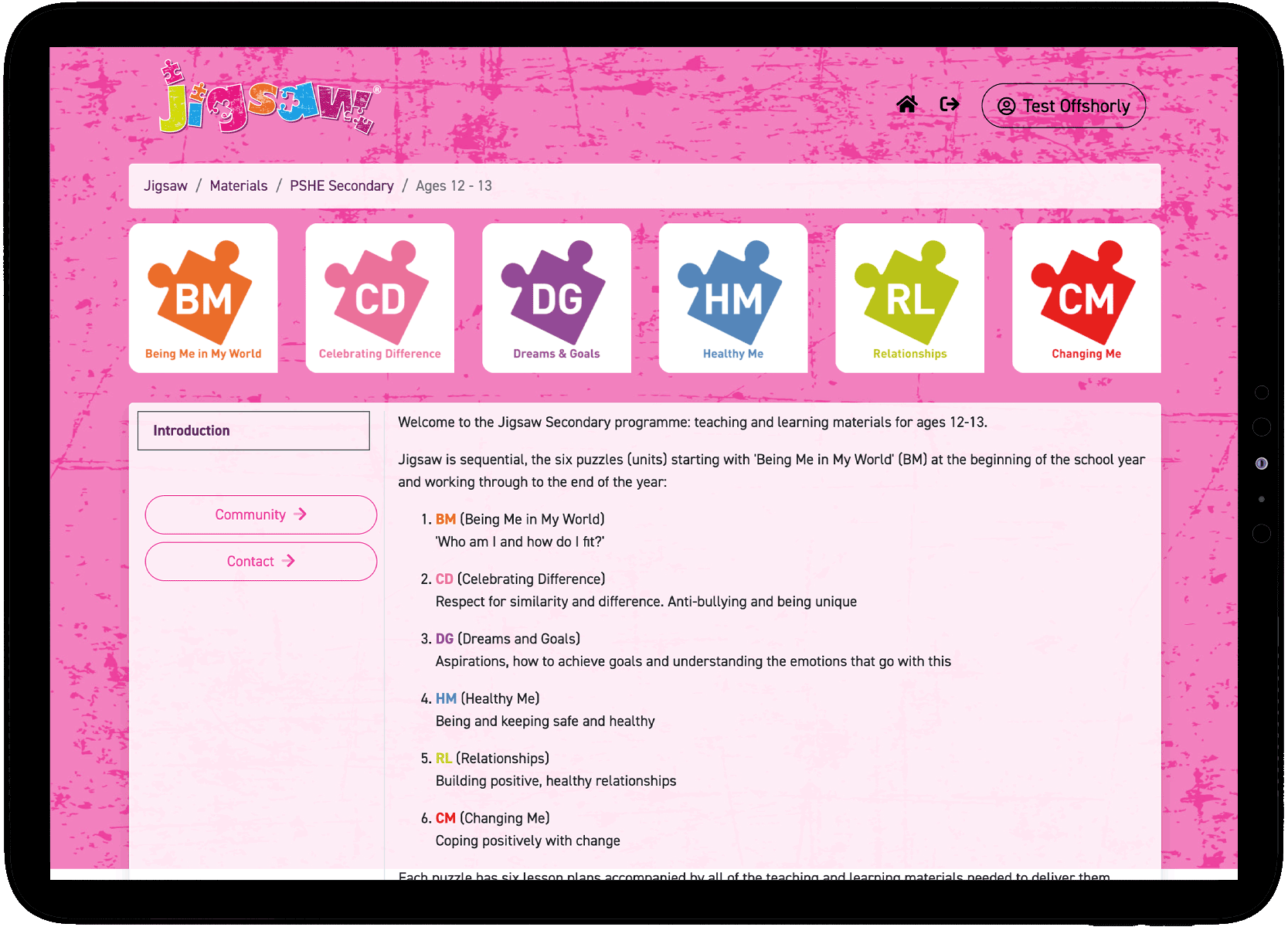The width and height of the screenshot is (1288, 927).
Task: Click 'Building positive, healthy relationships' text
Action: pos(556,781)
